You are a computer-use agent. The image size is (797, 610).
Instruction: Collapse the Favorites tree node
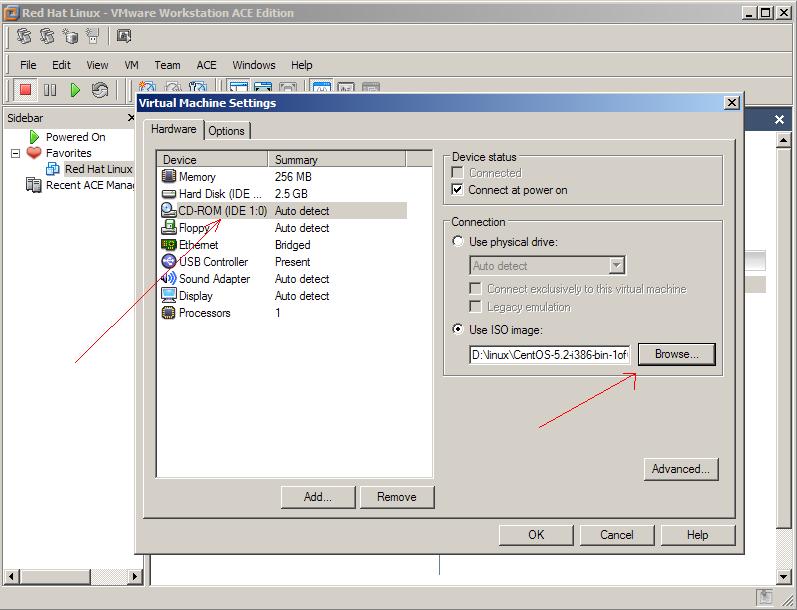coord(16,153)
